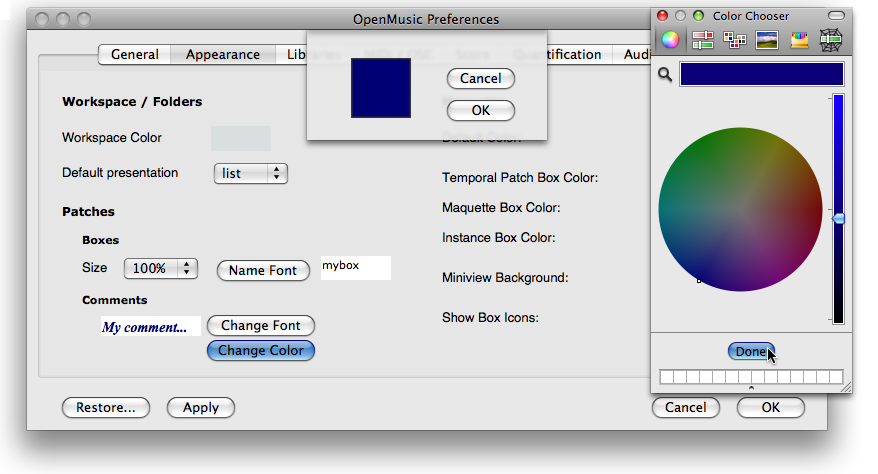Screen dimensions: 878x474
Task: Click the current color bar in Color Chooser
Action: coord(762,74)
